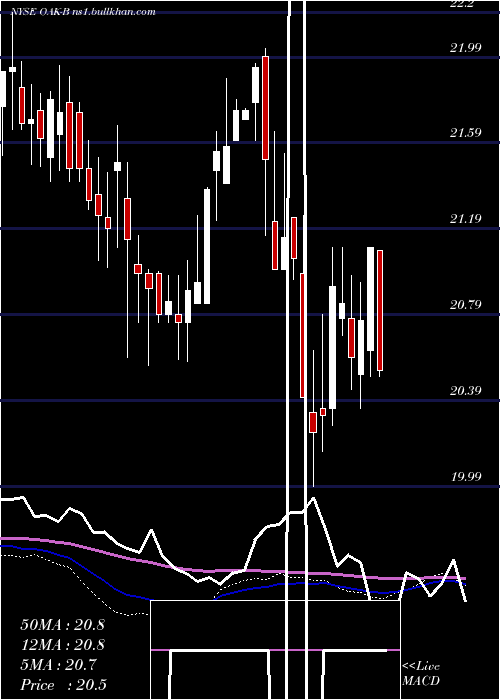Viewport: 500px width, 700px height.
Task: Select the 20.39 price axis label
Action: pos(466,391)
